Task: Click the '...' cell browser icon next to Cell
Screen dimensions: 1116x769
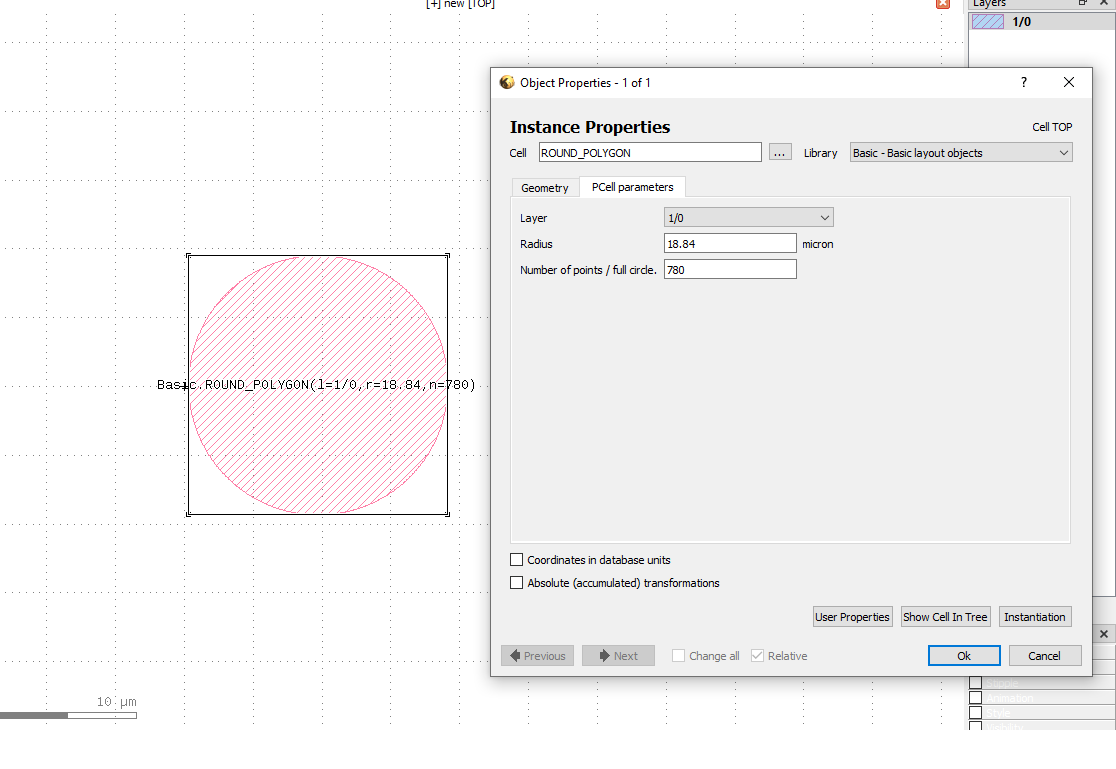Action: (x=780, y=151)
